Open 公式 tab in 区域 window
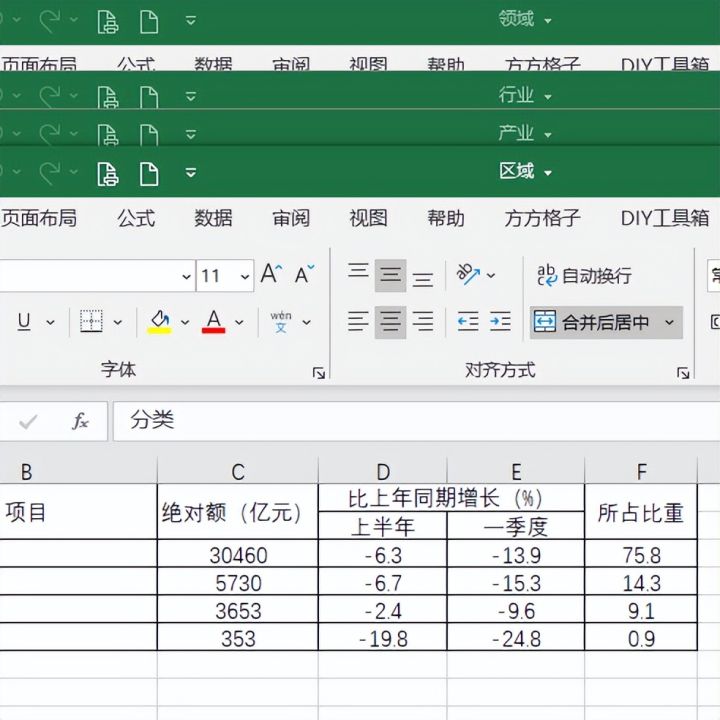720x720 pixels. (x=136, y=218)
